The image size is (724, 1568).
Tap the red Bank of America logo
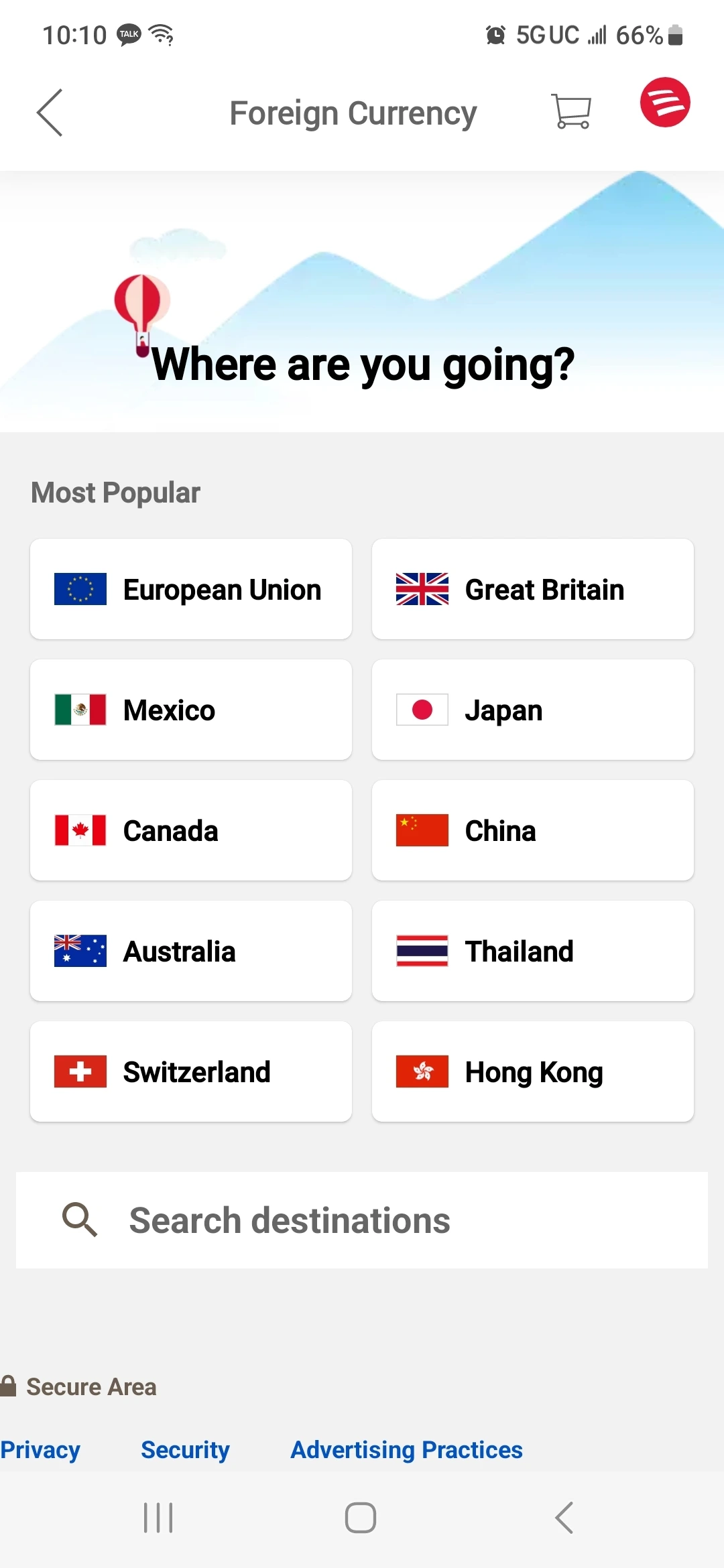[x=665, y=103]
